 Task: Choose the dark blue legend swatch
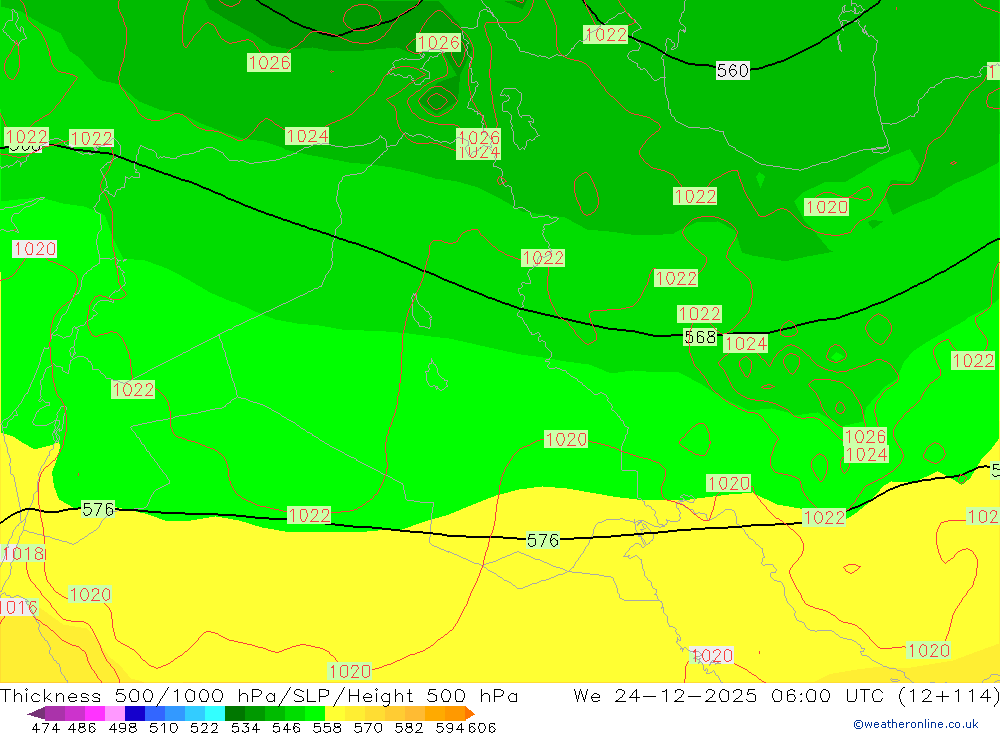click(135, 713)
